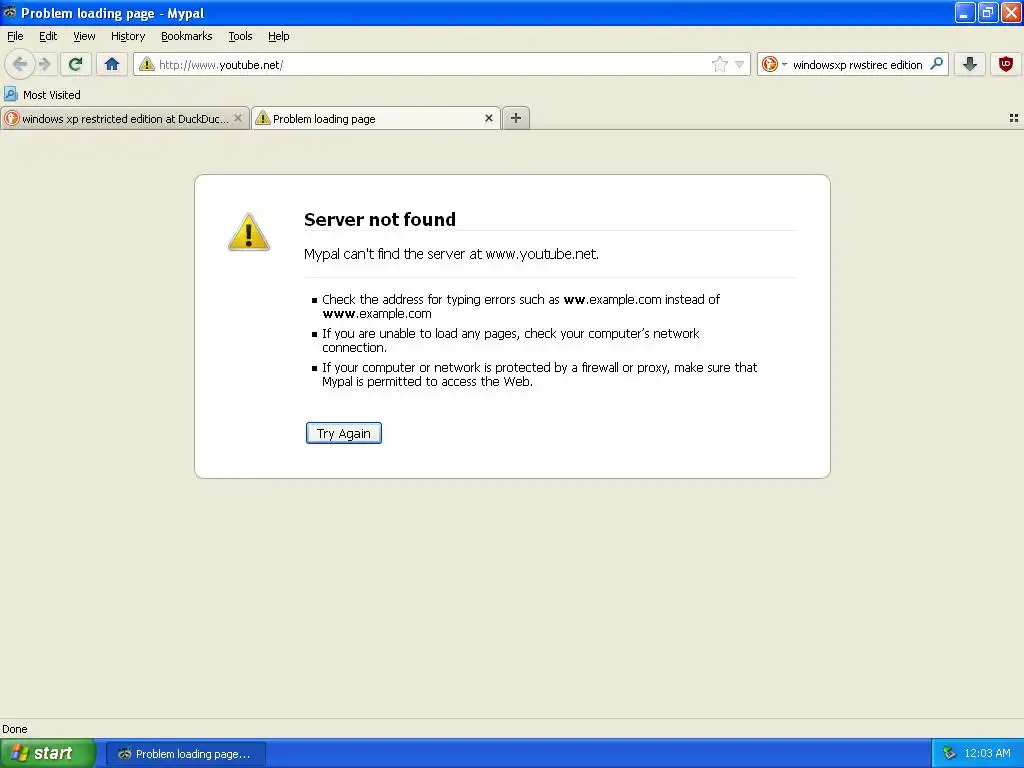This screenshot has height=768, width=1024.
Task: Select the Problem loading page tab
Action: click(x=376, y=119)
